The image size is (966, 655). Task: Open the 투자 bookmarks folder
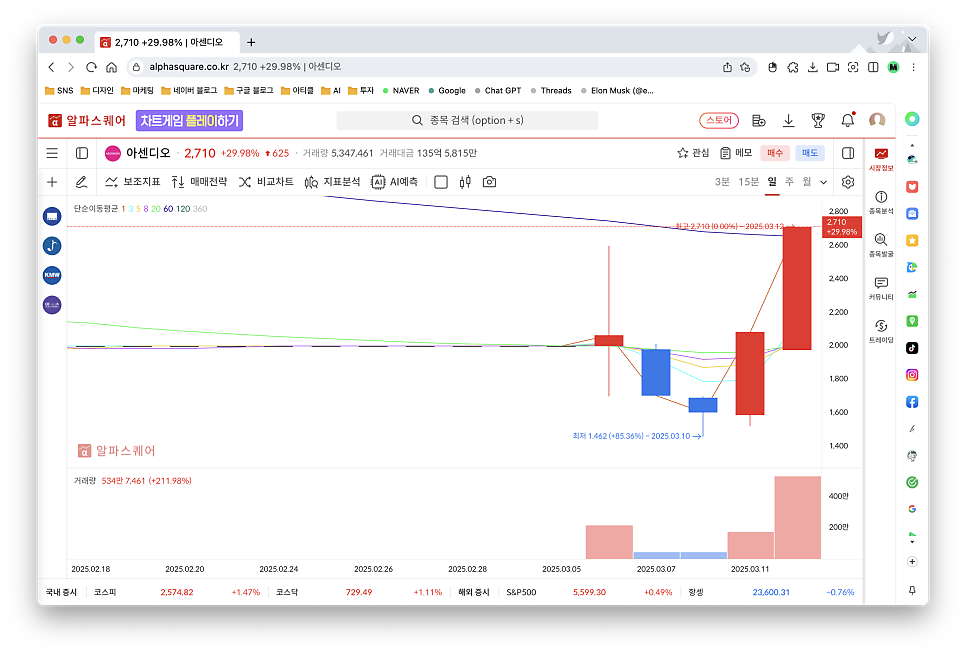click(361, 91)
